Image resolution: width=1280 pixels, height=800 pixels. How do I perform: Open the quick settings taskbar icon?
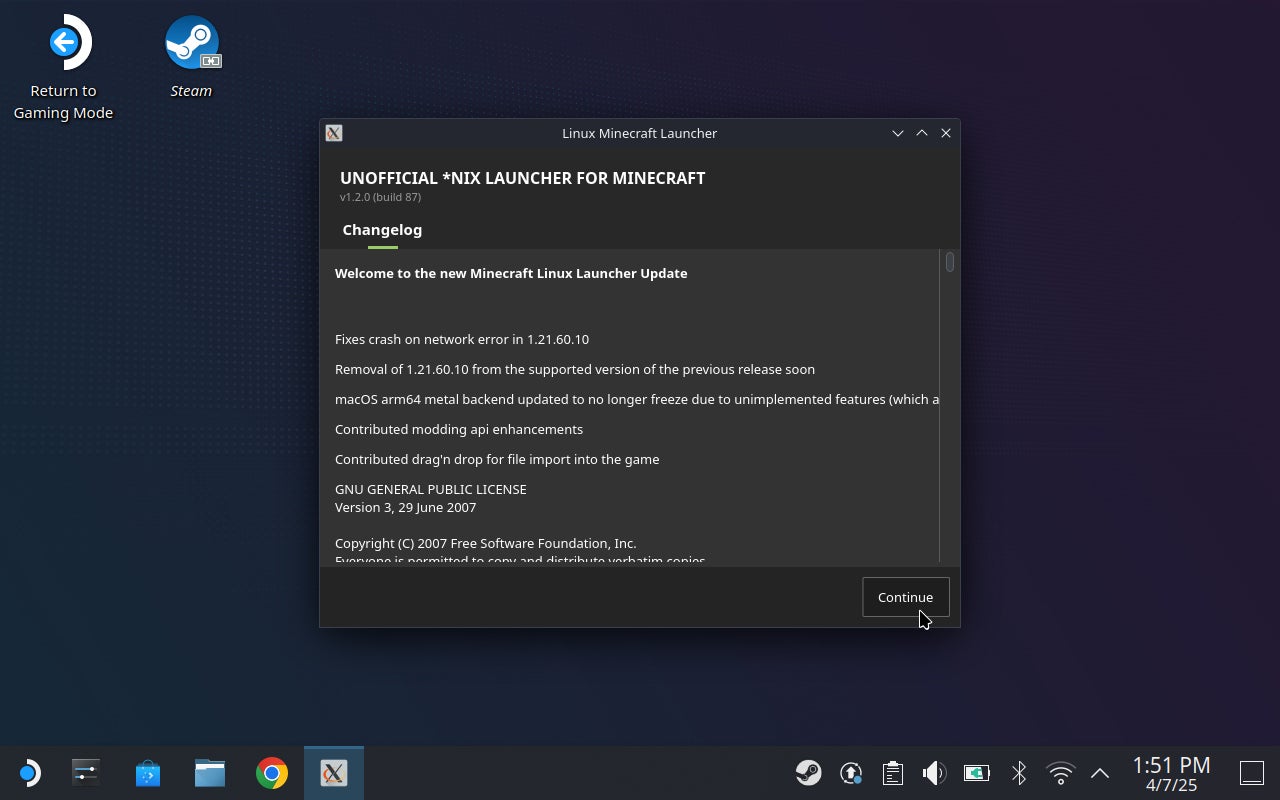tap(85, 772)
